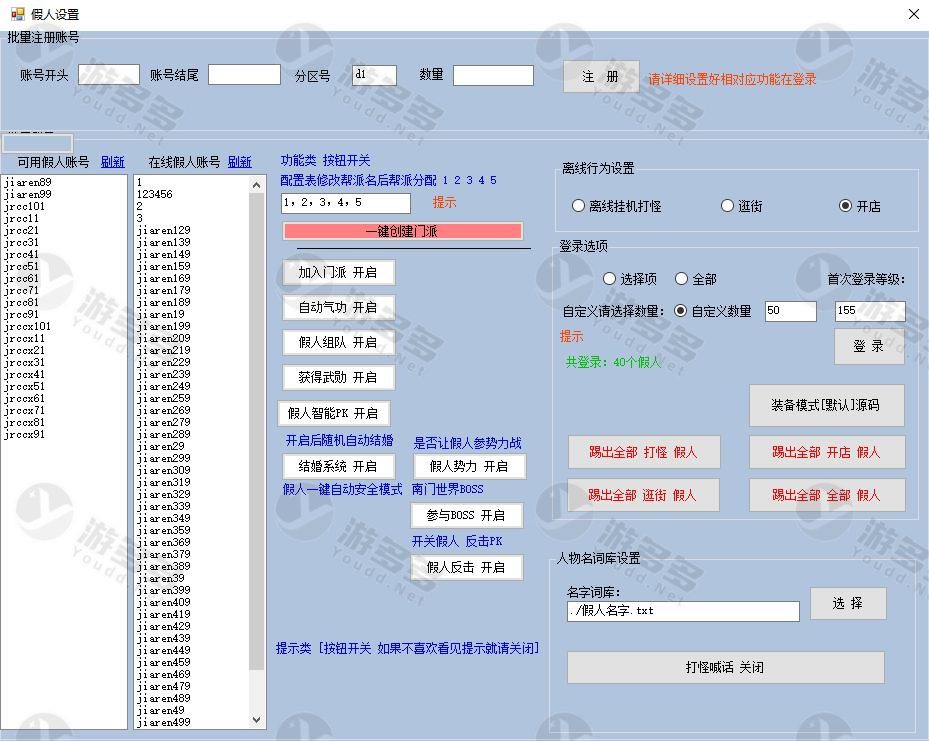Click the first login level field showing 155
This screenshot has width=929, height=741.
[x=870, y=311]
